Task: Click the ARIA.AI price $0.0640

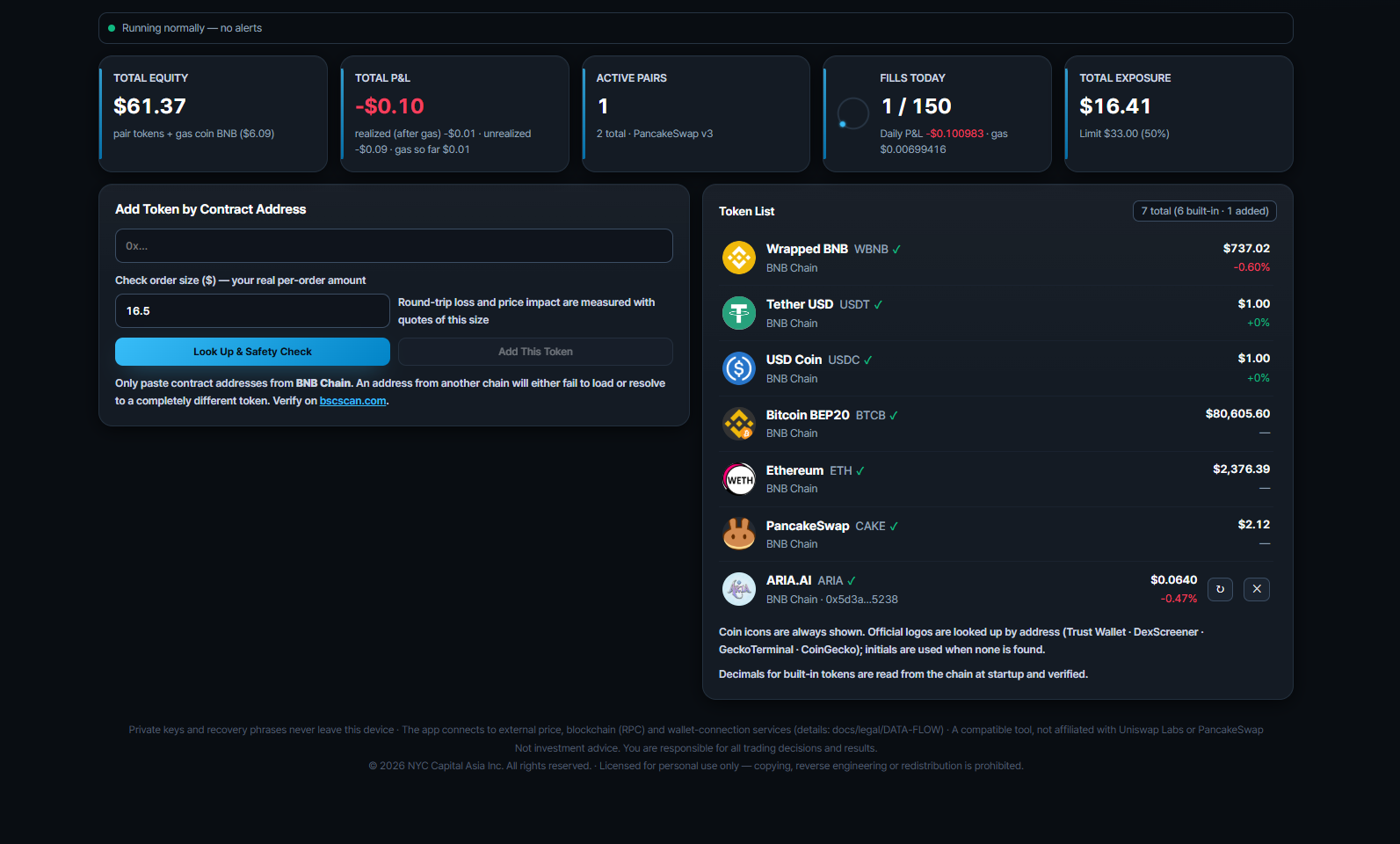Action: coord(1174,580)
